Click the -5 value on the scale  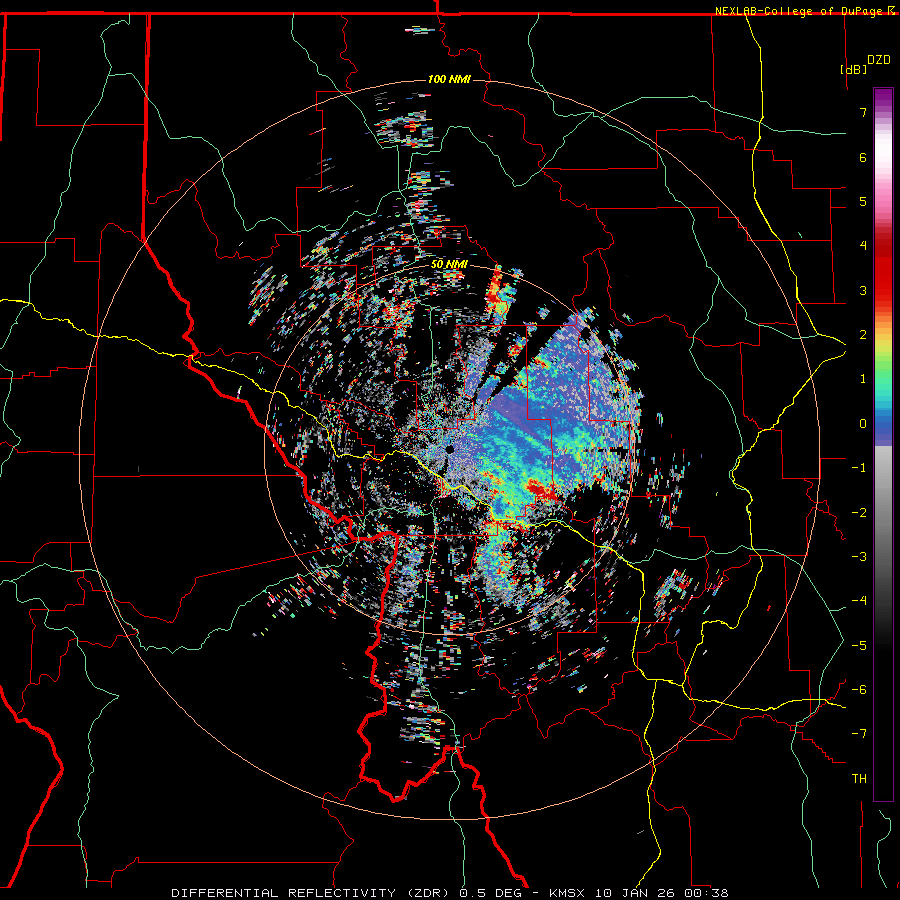point(859,645)
